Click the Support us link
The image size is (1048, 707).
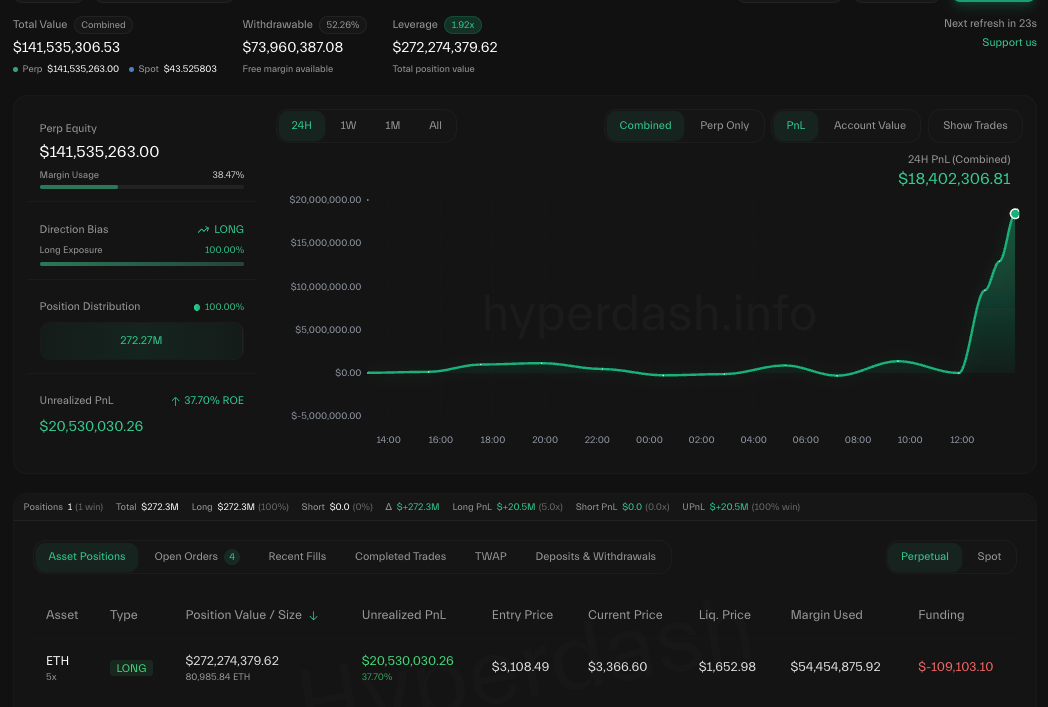click(x=1009, y=42)
